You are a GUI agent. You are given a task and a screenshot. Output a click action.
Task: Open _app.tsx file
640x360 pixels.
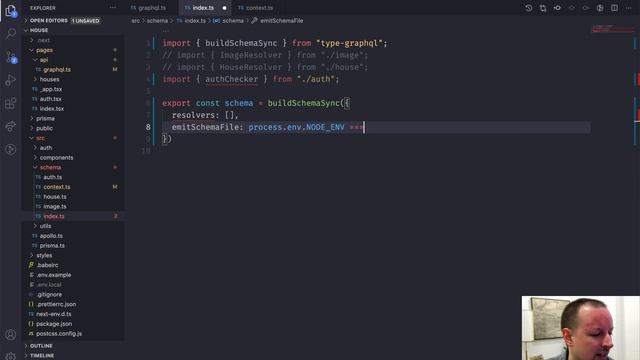click(x=51, y=89)
